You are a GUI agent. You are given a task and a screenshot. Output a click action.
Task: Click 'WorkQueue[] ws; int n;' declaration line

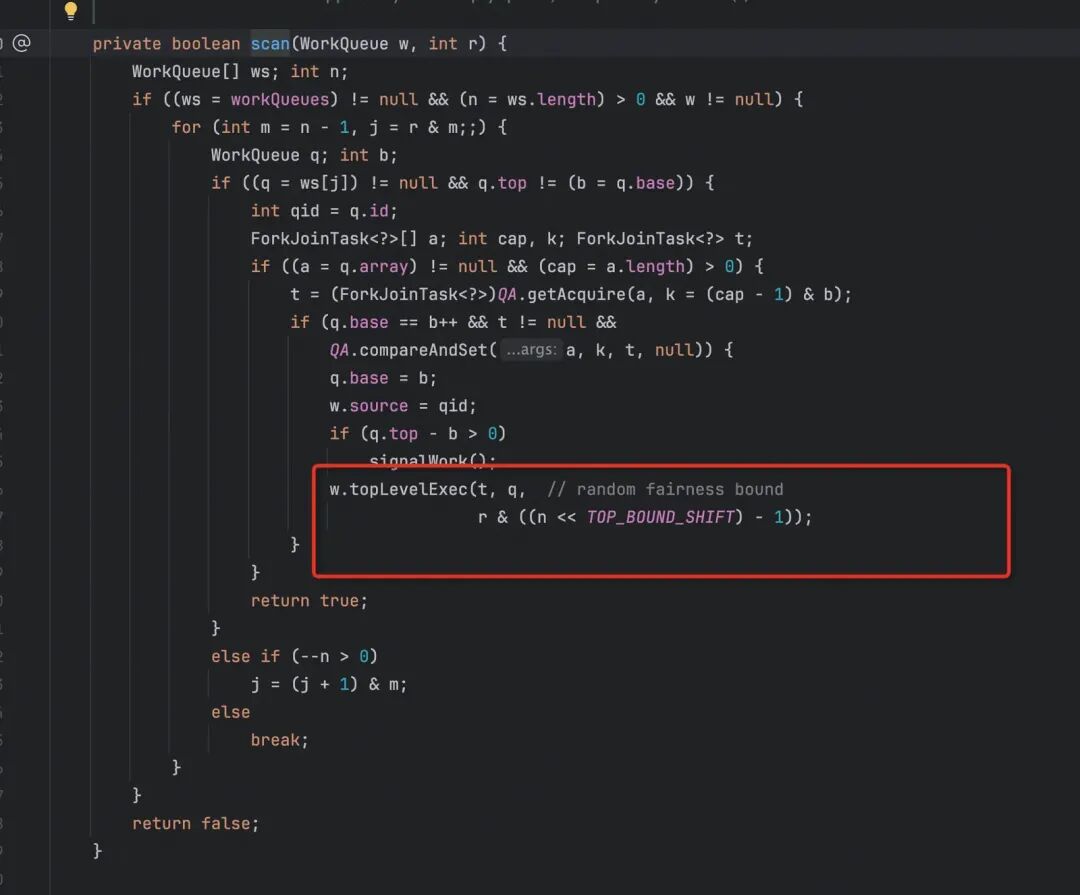(x=240, y=72)
